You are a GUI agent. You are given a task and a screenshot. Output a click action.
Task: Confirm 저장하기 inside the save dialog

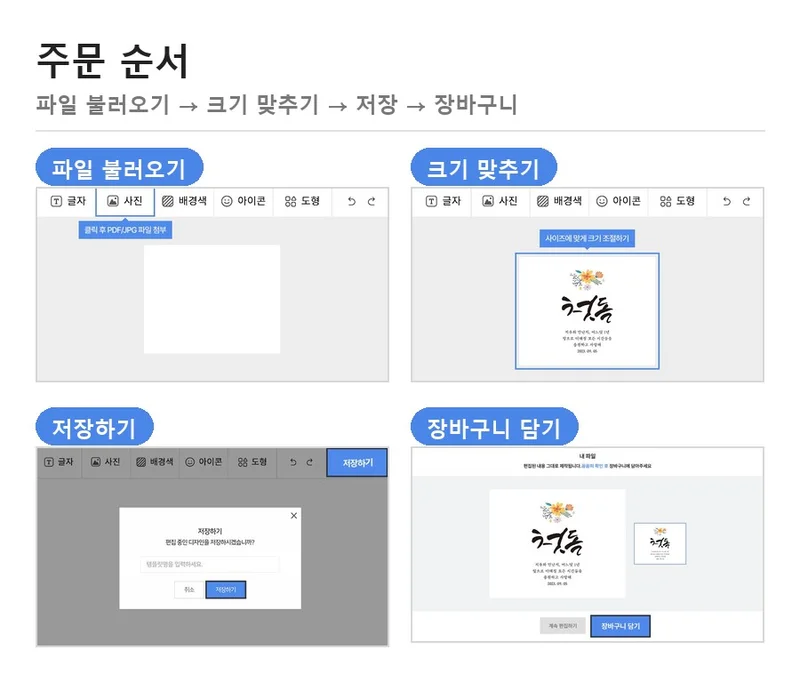pyautogui.click(x=226, y=590)
